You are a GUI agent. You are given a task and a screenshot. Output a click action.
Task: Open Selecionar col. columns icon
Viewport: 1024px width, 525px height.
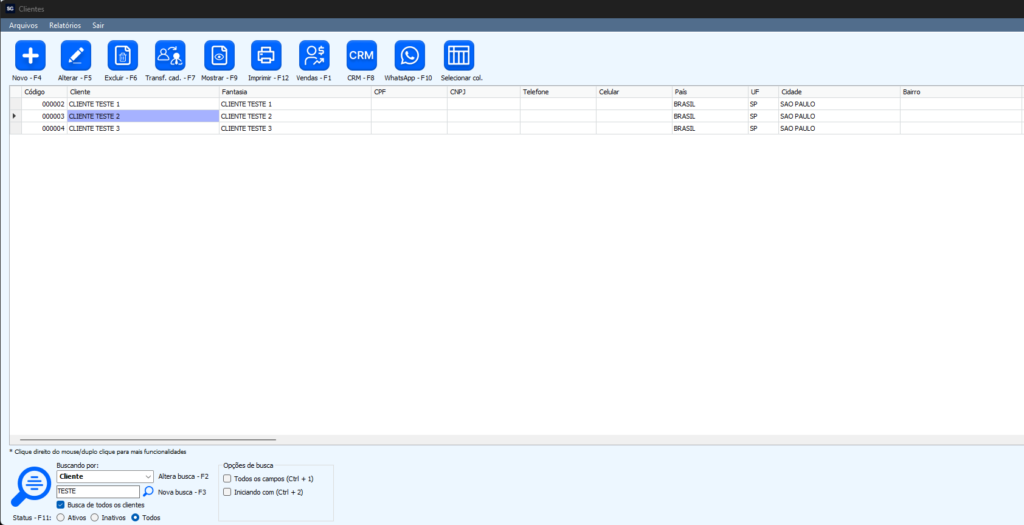(x=459, y=56)
